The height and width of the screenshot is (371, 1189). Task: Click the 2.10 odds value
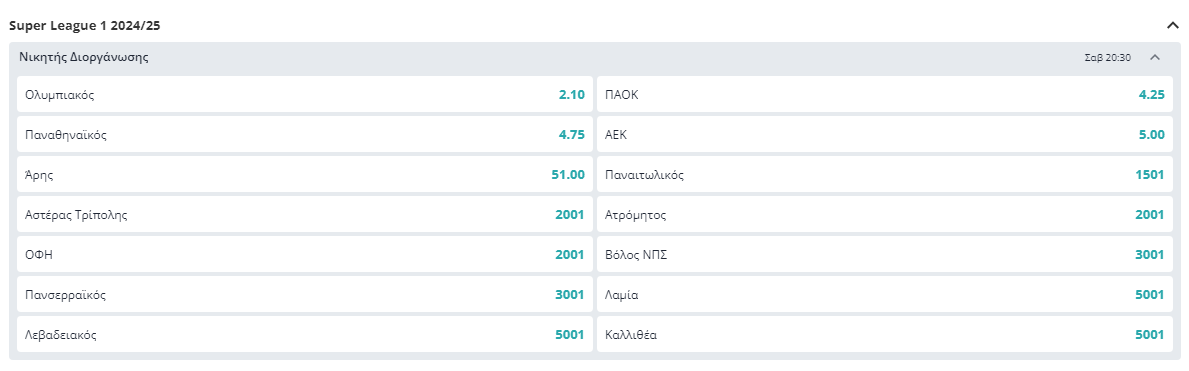pos(571,95)
